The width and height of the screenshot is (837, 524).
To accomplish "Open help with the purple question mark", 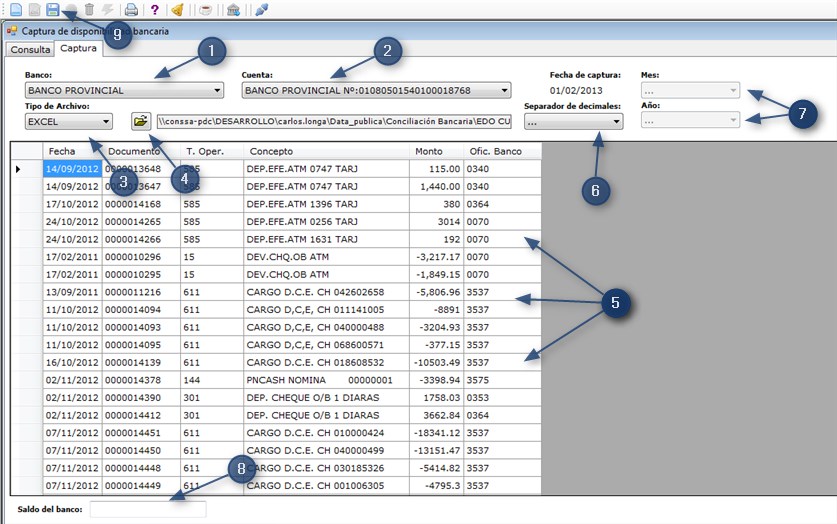I will pos(155,9).
